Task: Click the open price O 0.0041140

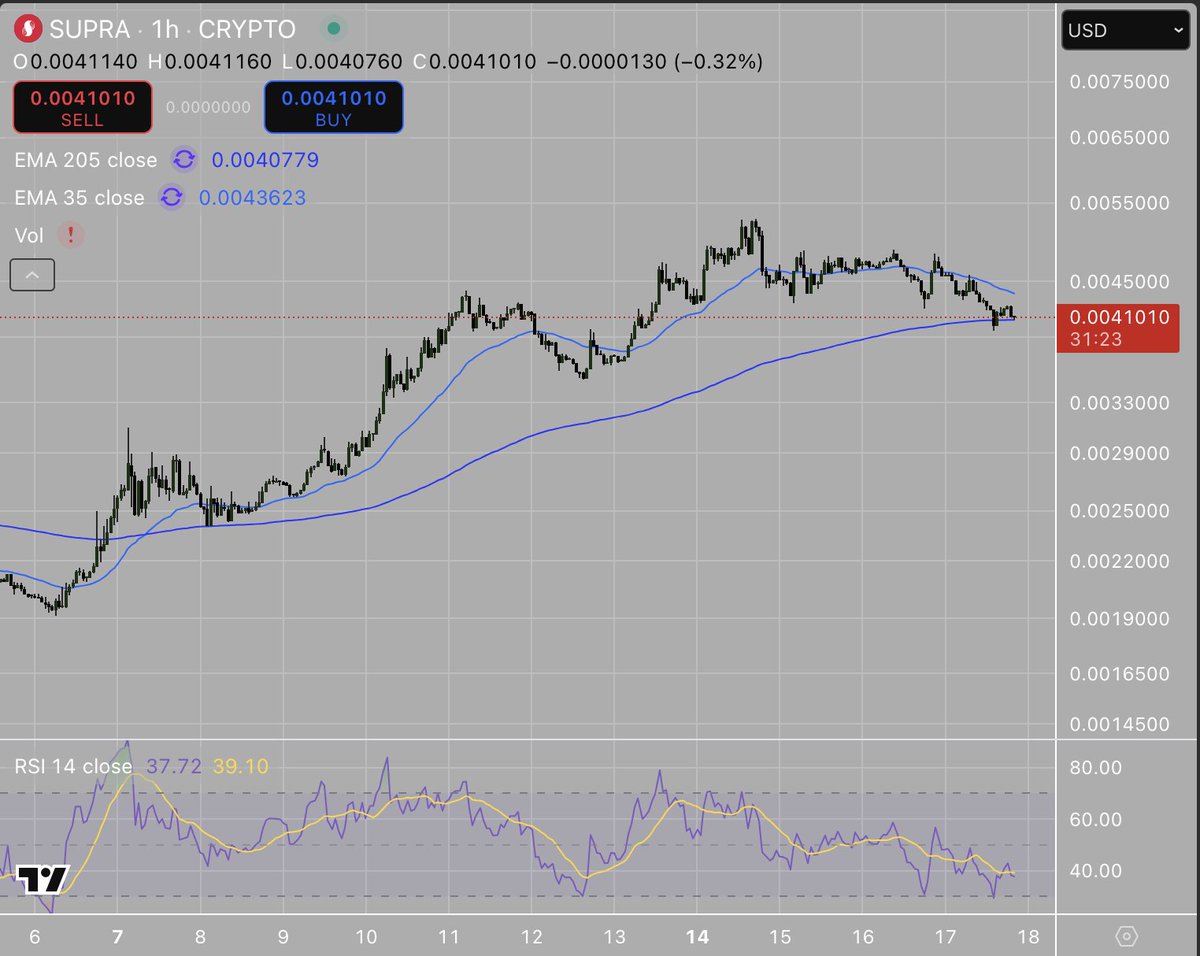Action: pyautogui.click(x=77, y=62)
